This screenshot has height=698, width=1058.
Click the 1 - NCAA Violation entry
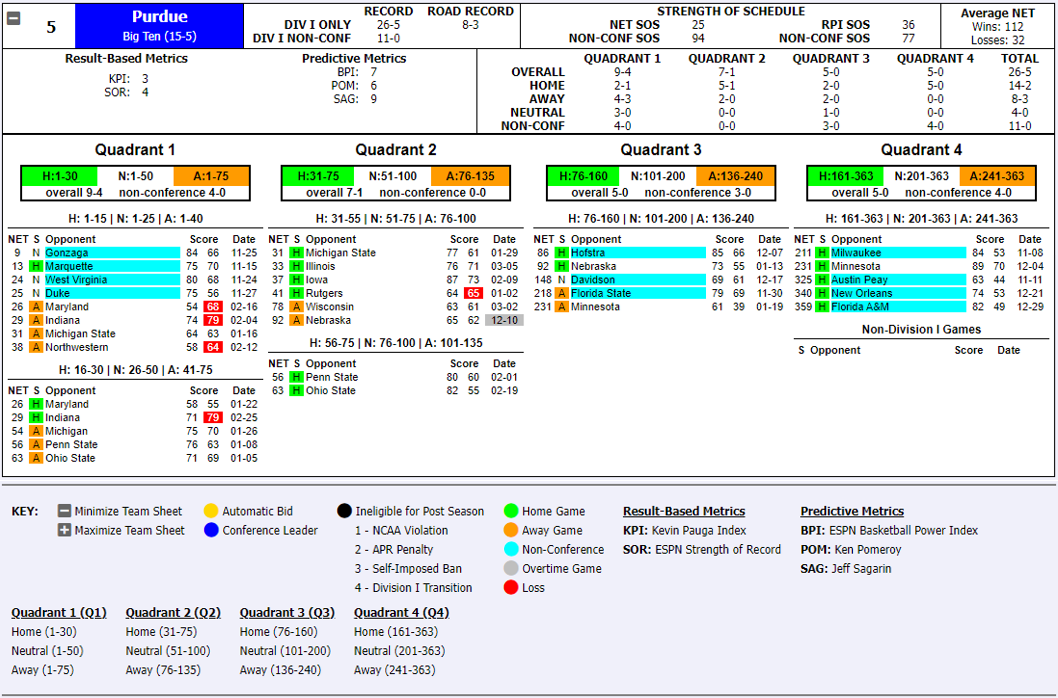point(401,531)
